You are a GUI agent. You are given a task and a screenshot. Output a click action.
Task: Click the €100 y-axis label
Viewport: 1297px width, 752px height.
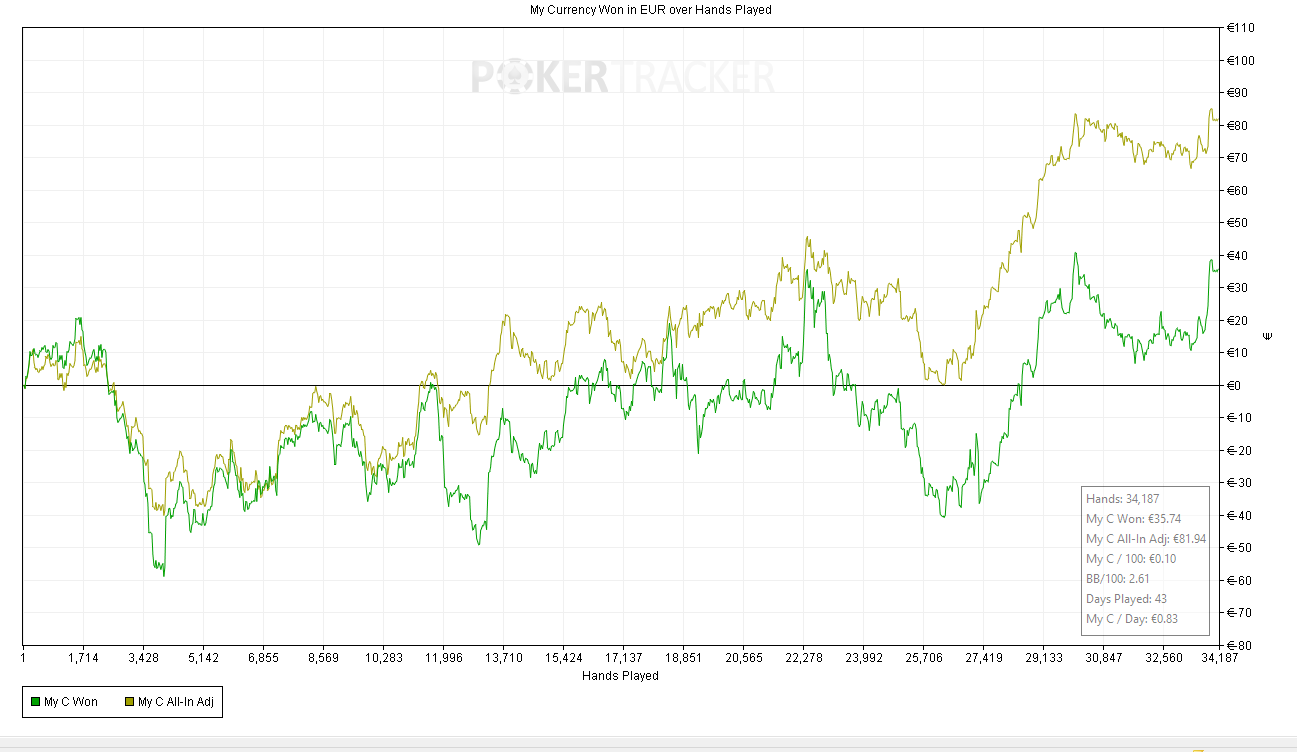coord(1243,60)
